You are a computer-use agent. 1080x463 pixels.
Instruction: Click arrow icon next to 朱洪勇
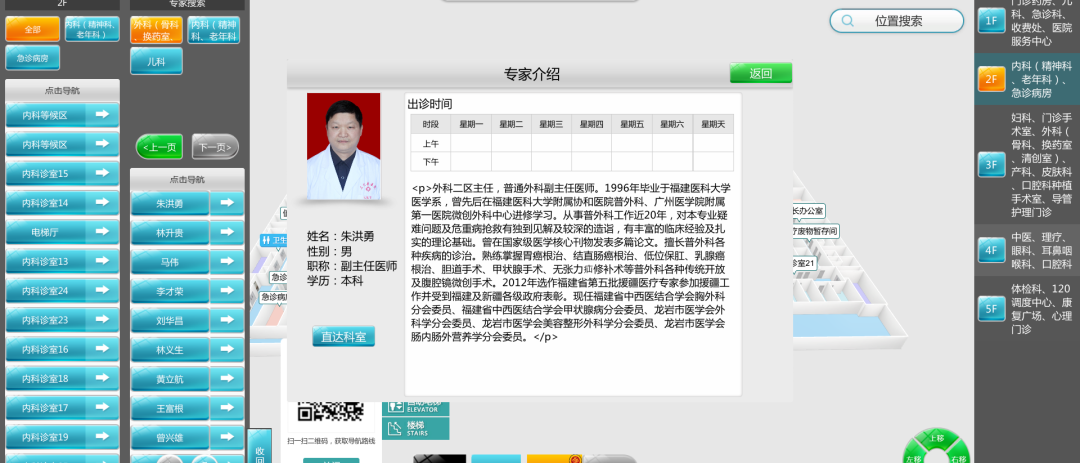coord(227,203)
